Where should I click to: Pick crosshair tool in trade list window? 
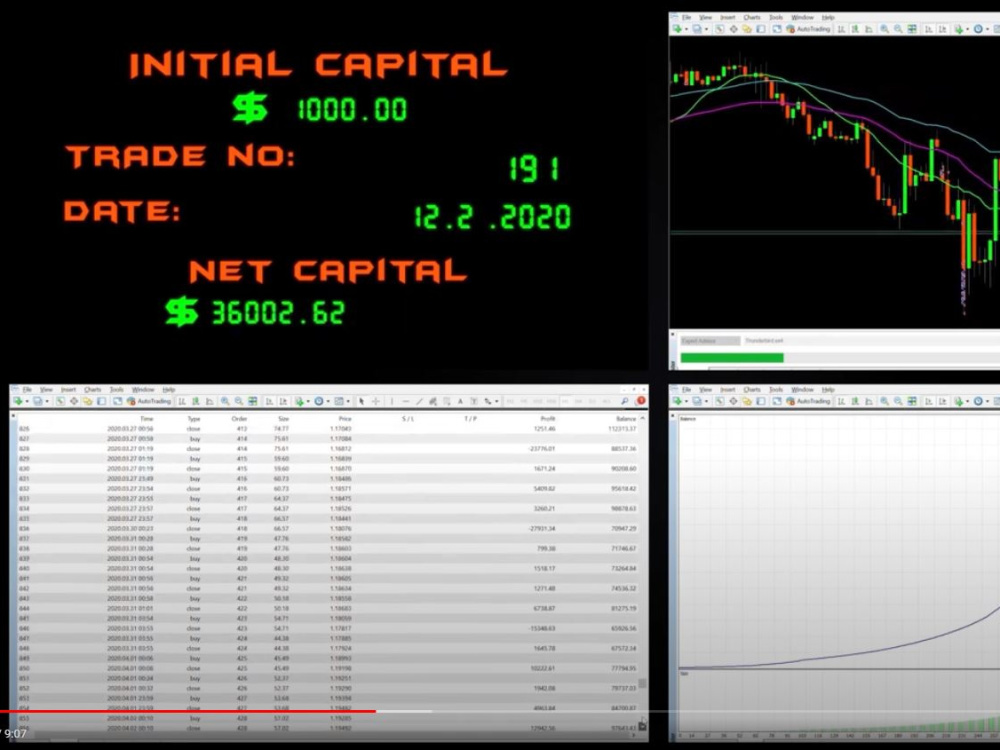(376, 401)
